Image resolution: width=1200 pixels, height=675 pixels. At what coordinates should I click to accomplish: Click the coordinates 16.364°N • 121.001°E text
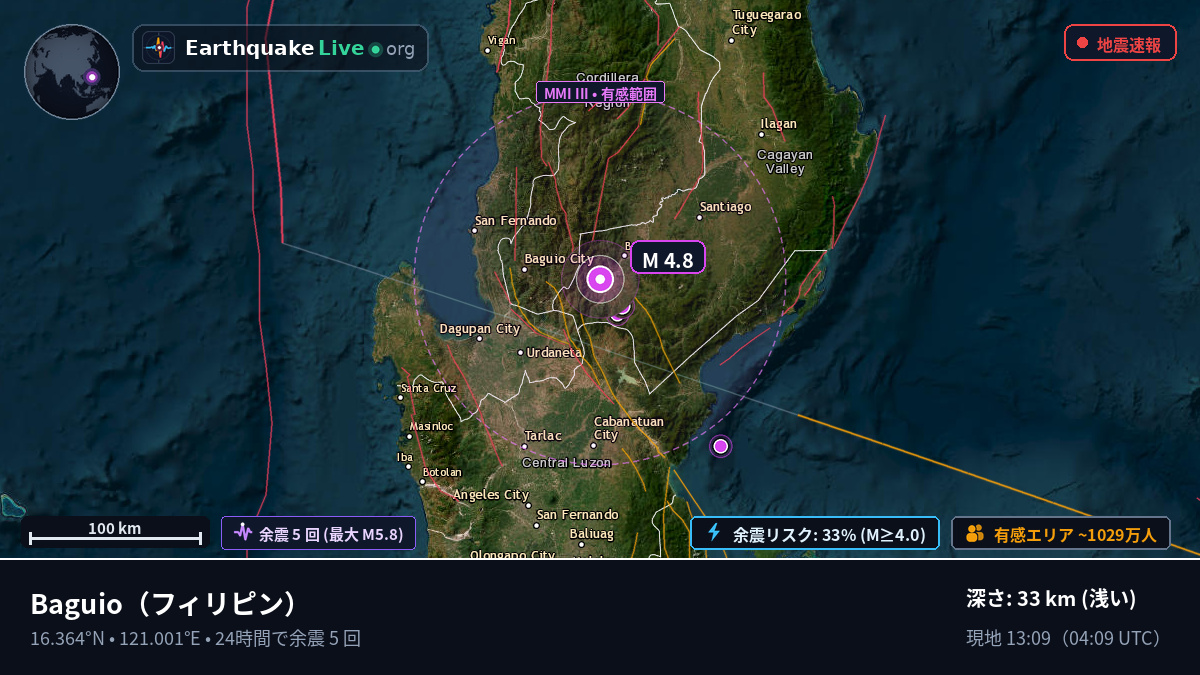coord(115,638)
